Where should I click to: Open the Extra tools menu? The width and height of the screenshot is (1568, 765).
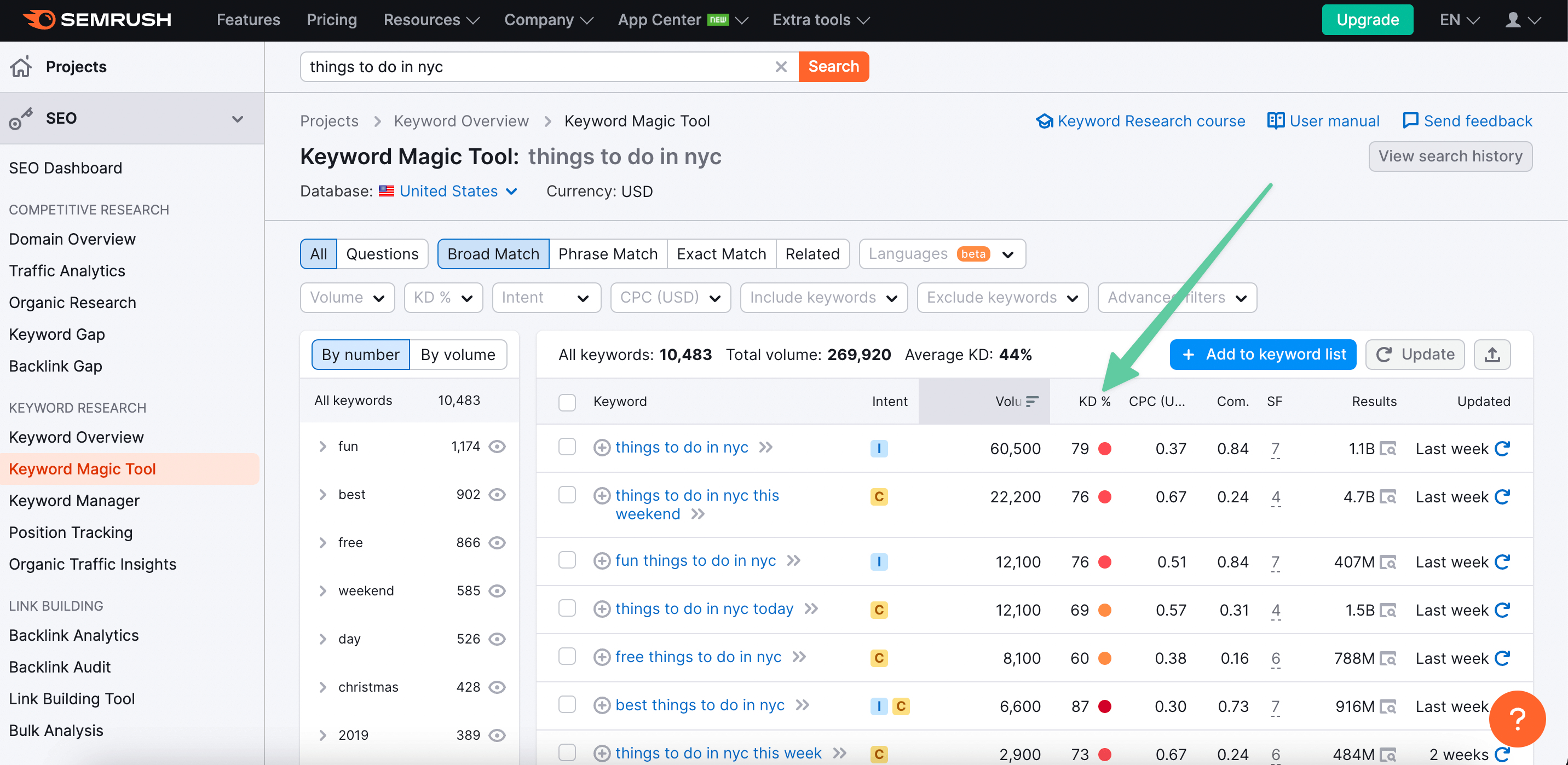[821, 20]
